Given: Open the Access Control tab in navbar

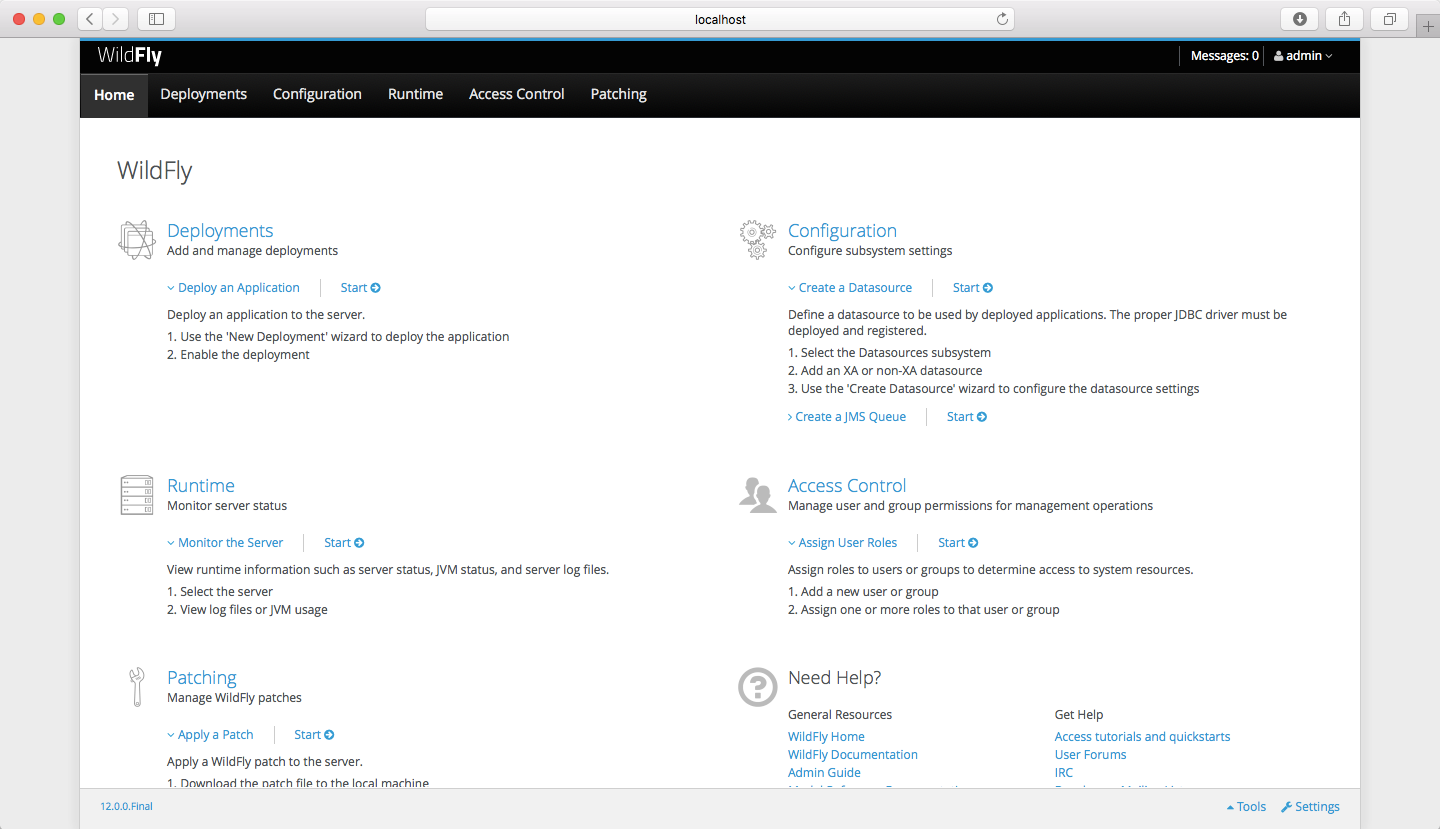Looking at the screenshot, I should [x=517, y=95].
